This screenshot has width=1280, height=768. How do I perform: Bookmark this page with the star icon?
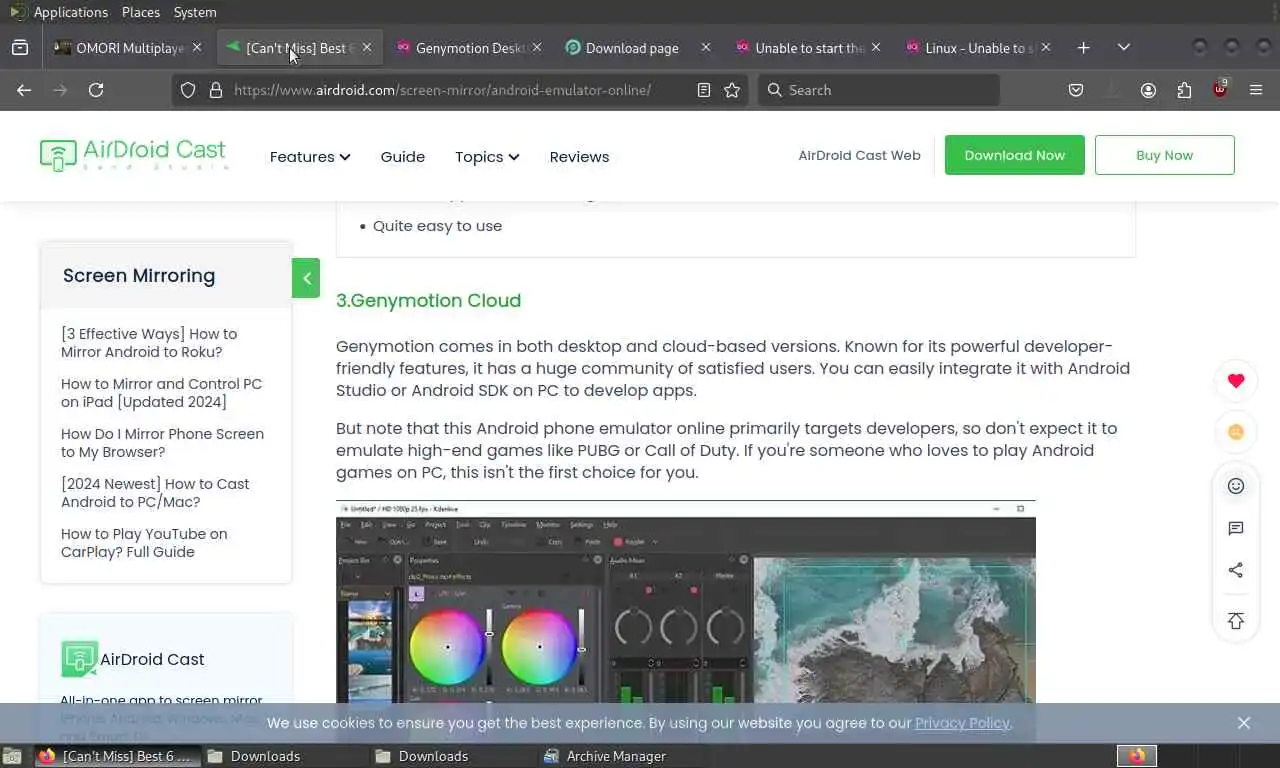tap(732, 90)
